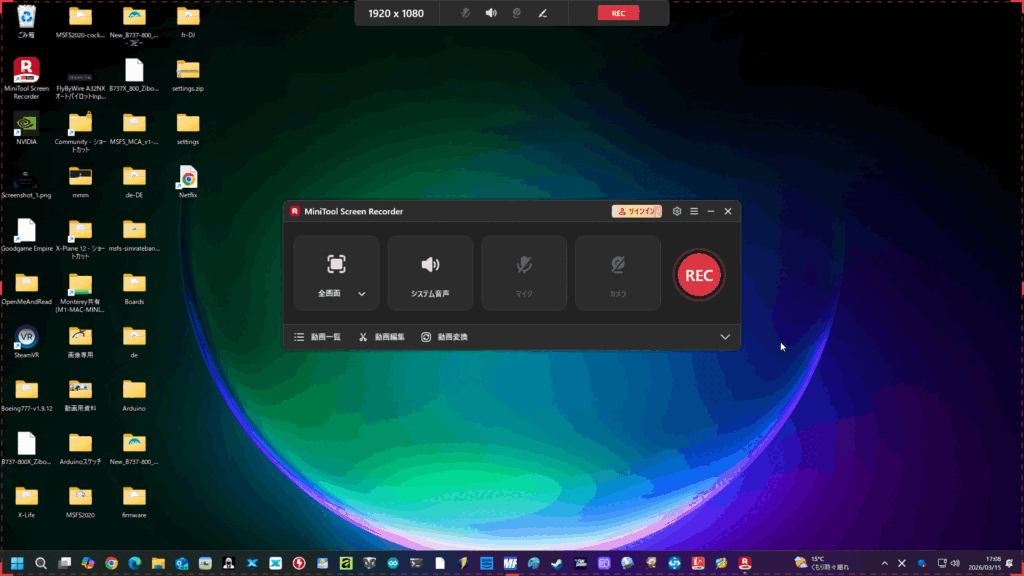Viewport: 1024px width, 576px height.
Task: Start recording with the large round REC button
Action: point(699,275)
